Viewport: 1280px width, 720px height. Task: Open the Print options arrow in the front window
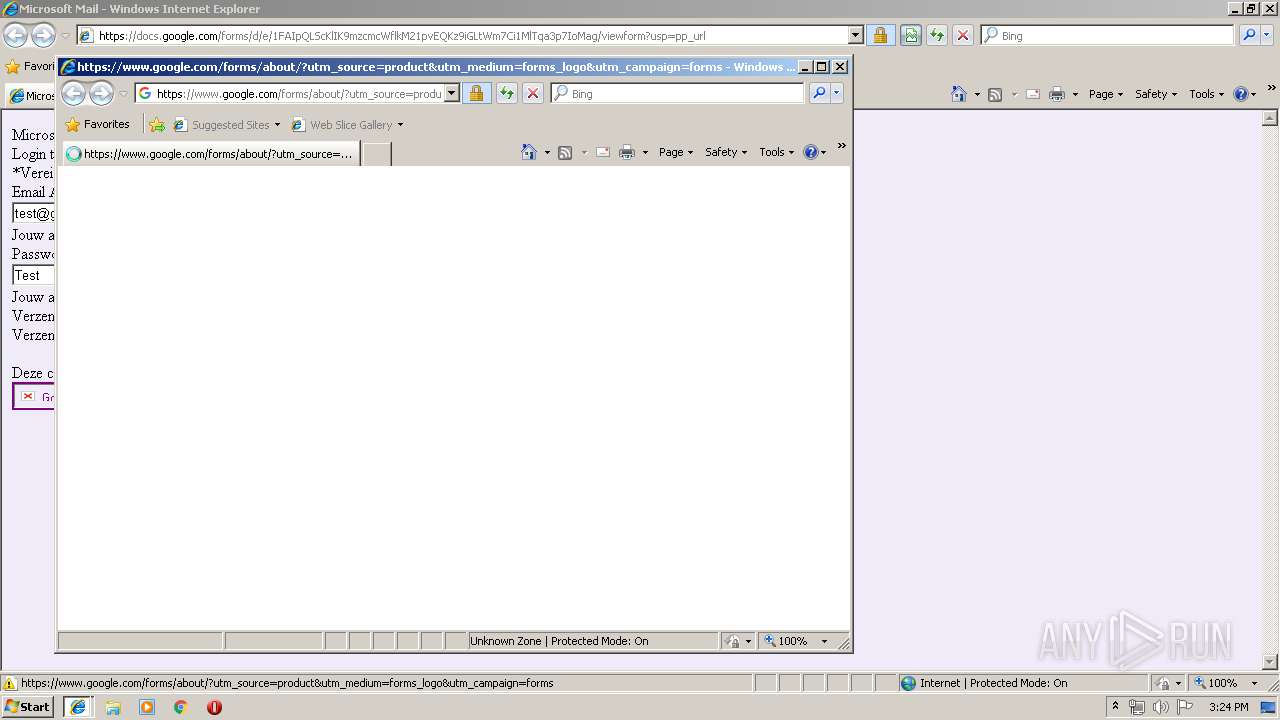tap(645, 152)
